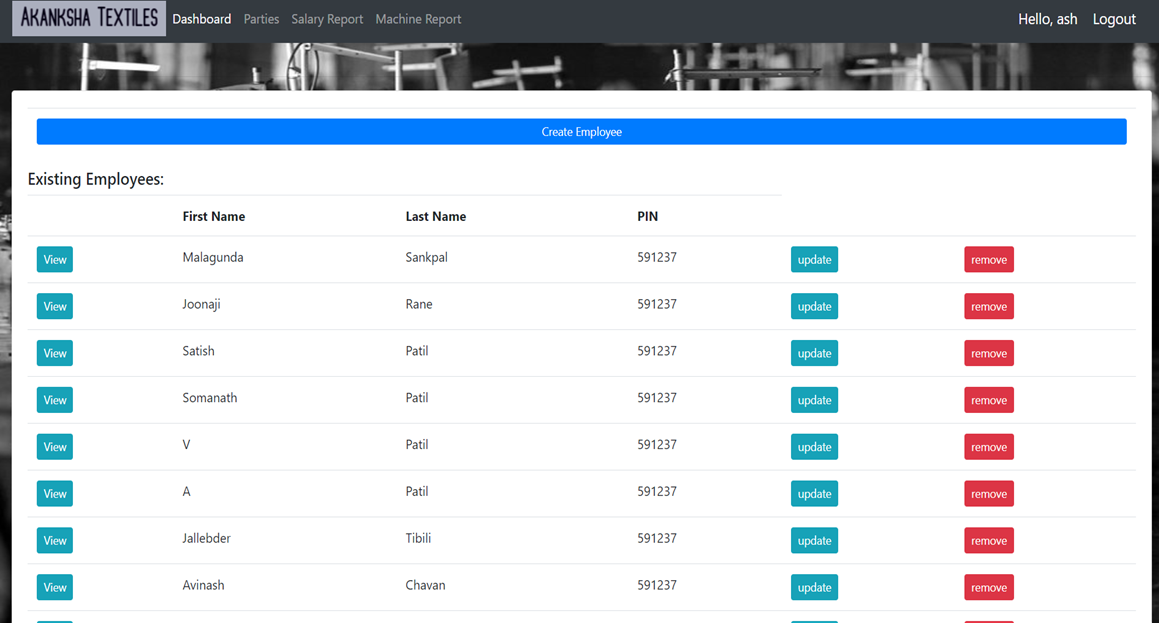Remove employee A Patil
This screenshot has height=623, width=1159.
point(988,493)
